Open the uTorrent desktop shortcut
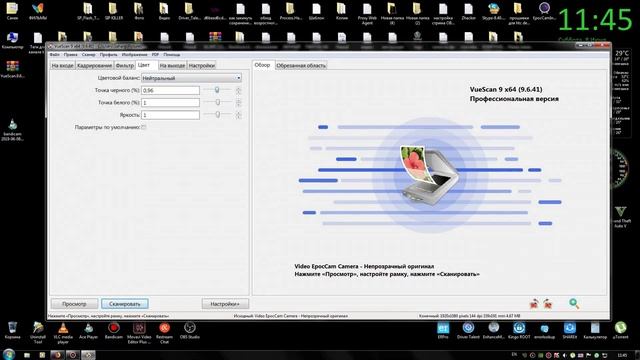 click(620, 330)
